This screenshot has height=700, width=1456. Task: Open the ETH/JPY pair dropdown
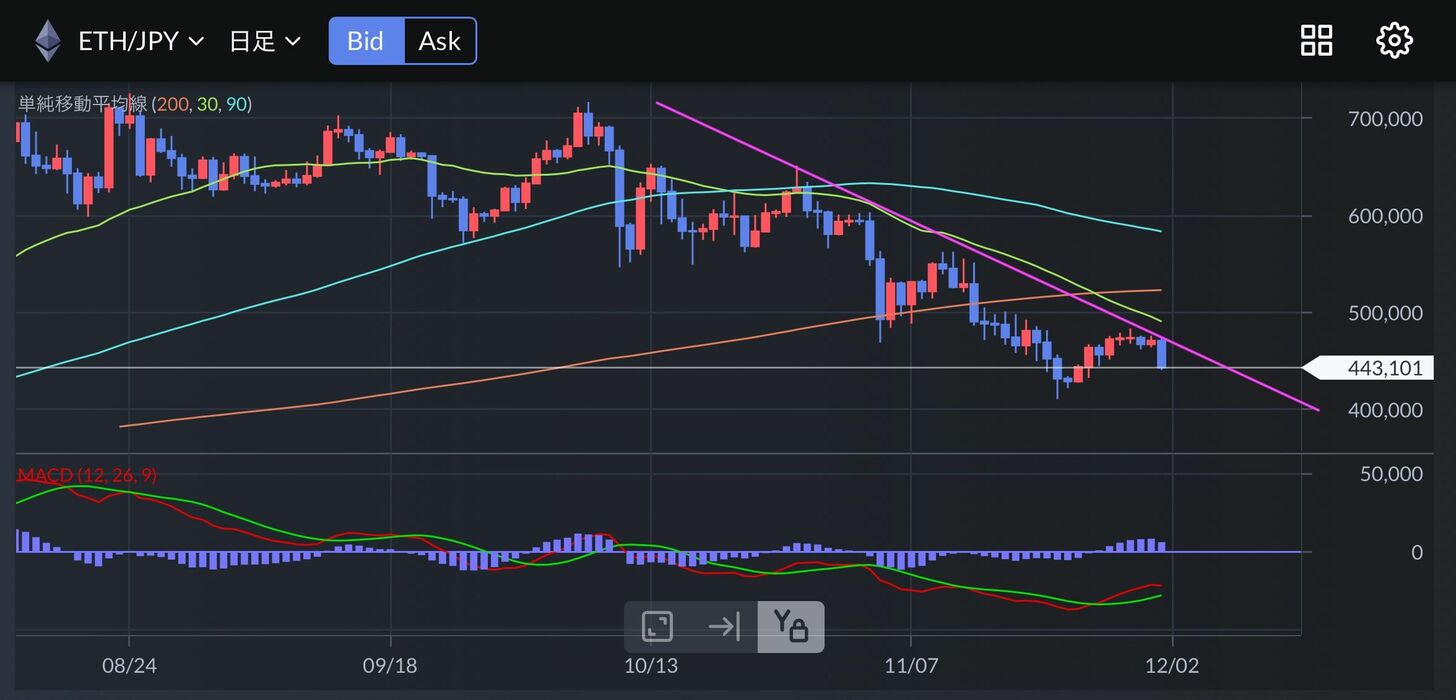click(140, 41)
